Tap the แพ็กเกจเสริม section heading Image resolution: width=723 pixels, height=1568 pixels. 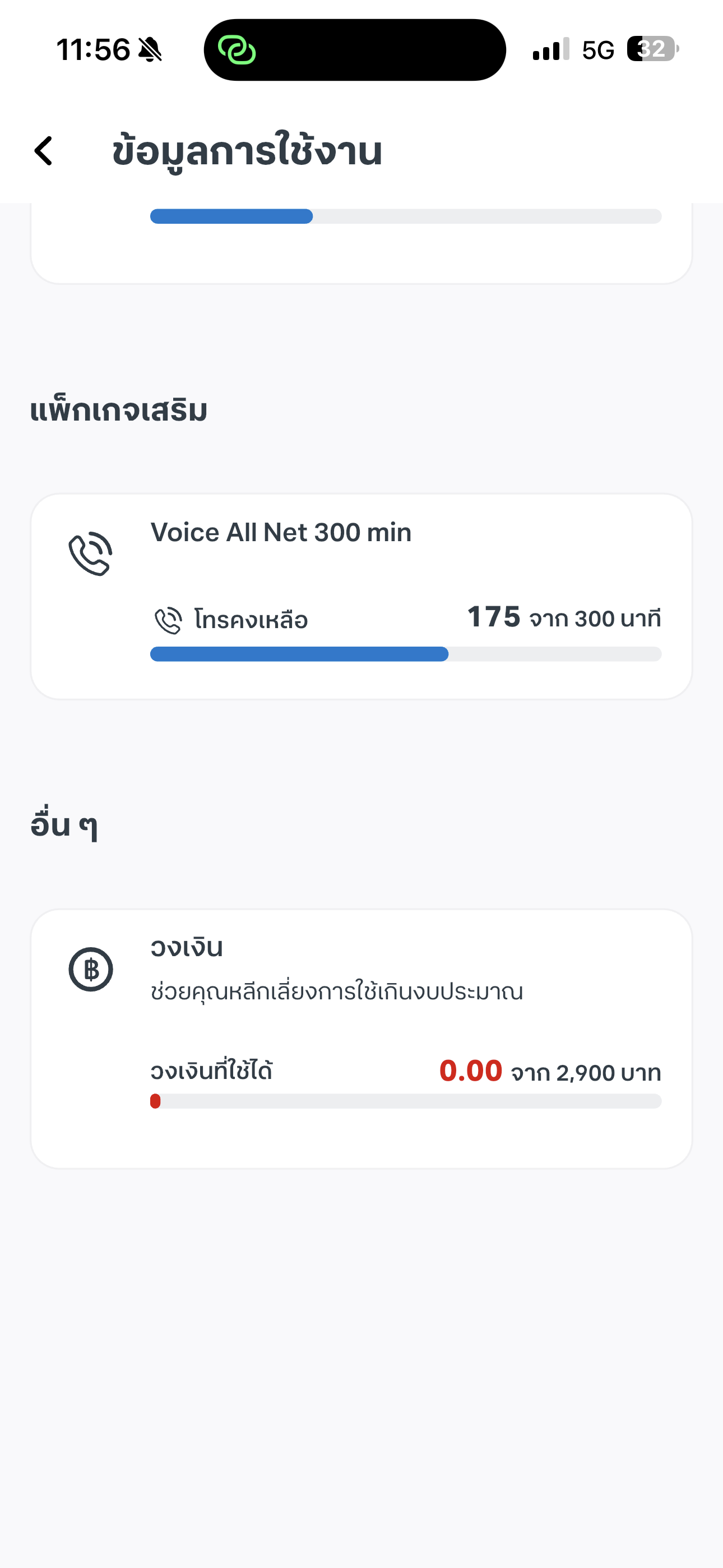pyautogui.click(x=119, y=411)
